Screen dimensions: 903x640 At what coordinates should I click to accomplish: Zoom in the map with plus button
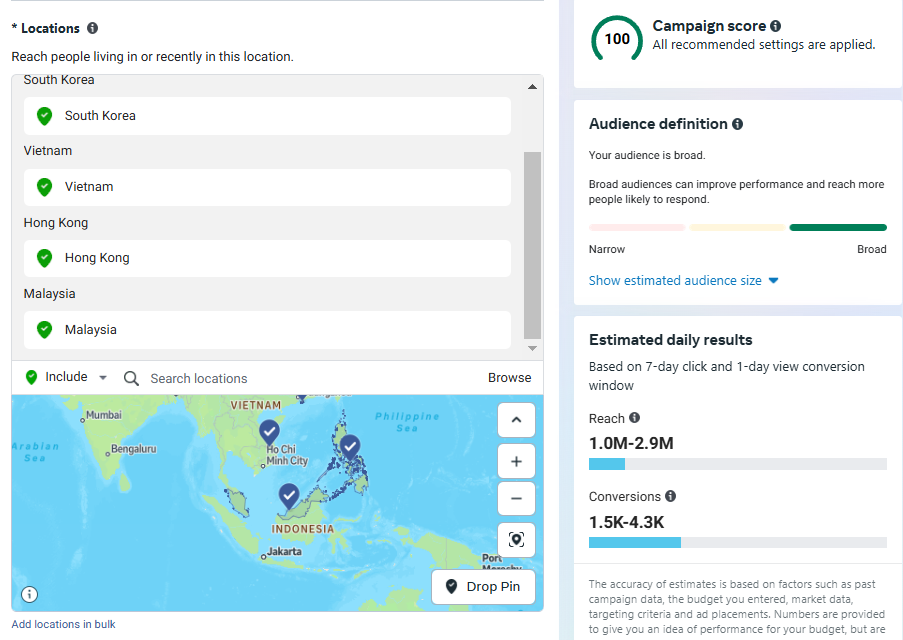point(516,461)
